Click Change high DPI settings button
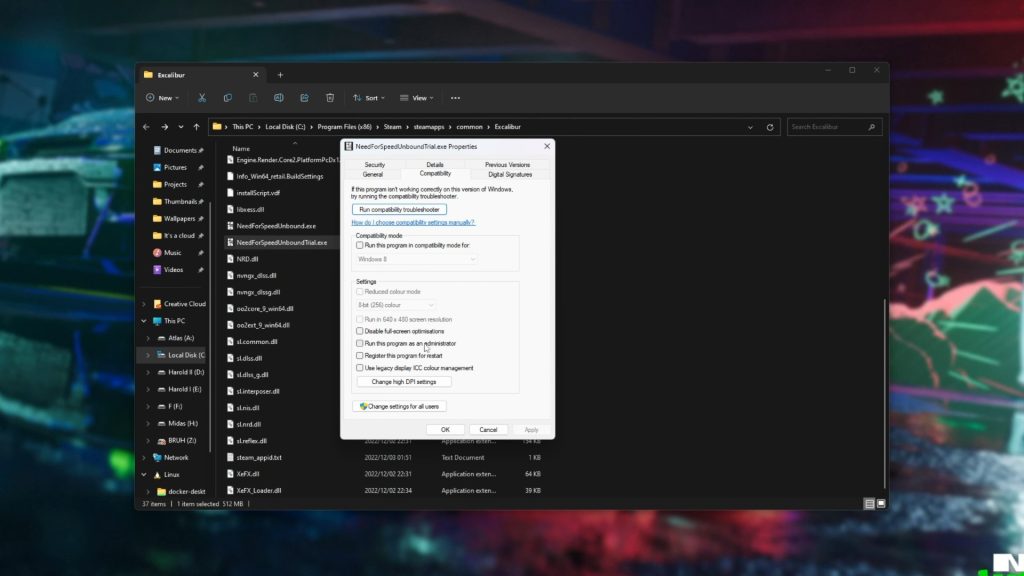This screenshot has height=576, width=1024. point(404,382)
